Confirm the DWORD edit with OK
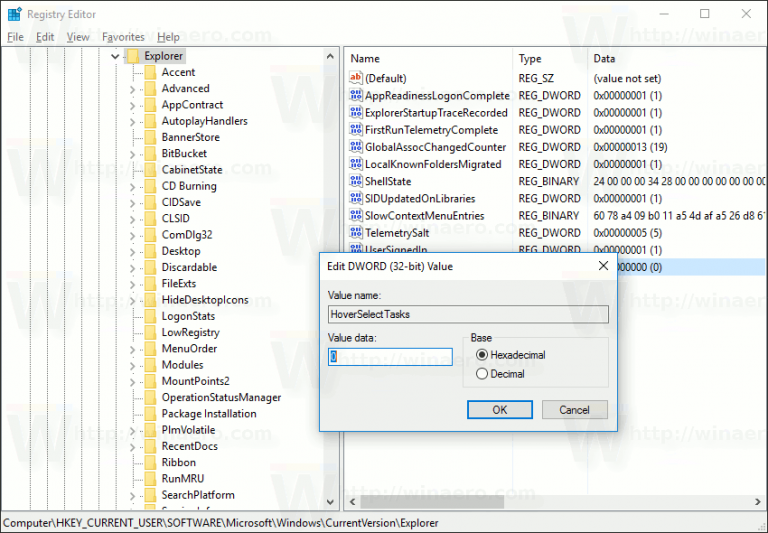This screenshot has width=768, height=533. tap(500, 410)
